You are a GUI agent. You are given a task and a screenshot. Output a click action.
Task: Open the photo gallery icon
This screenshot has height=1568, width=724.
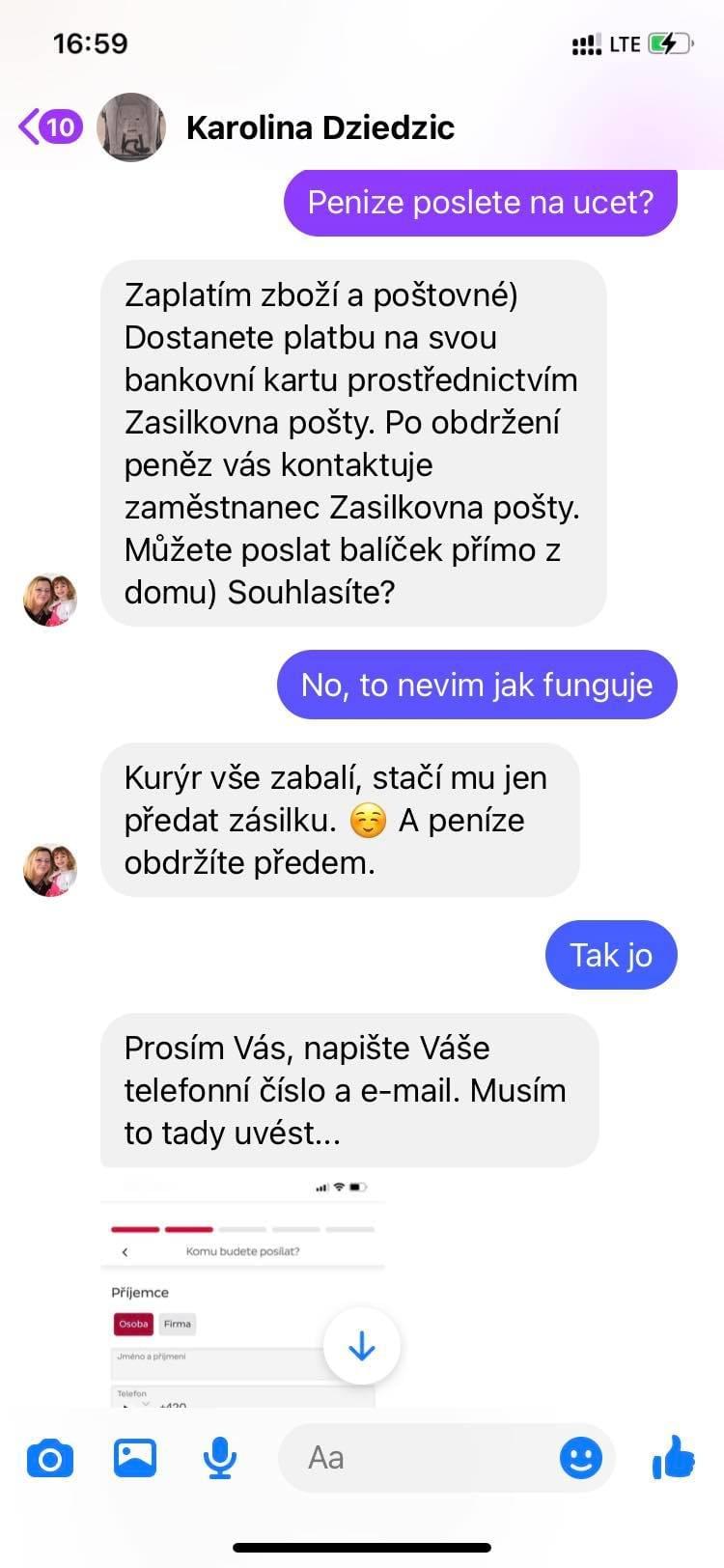135,1457
